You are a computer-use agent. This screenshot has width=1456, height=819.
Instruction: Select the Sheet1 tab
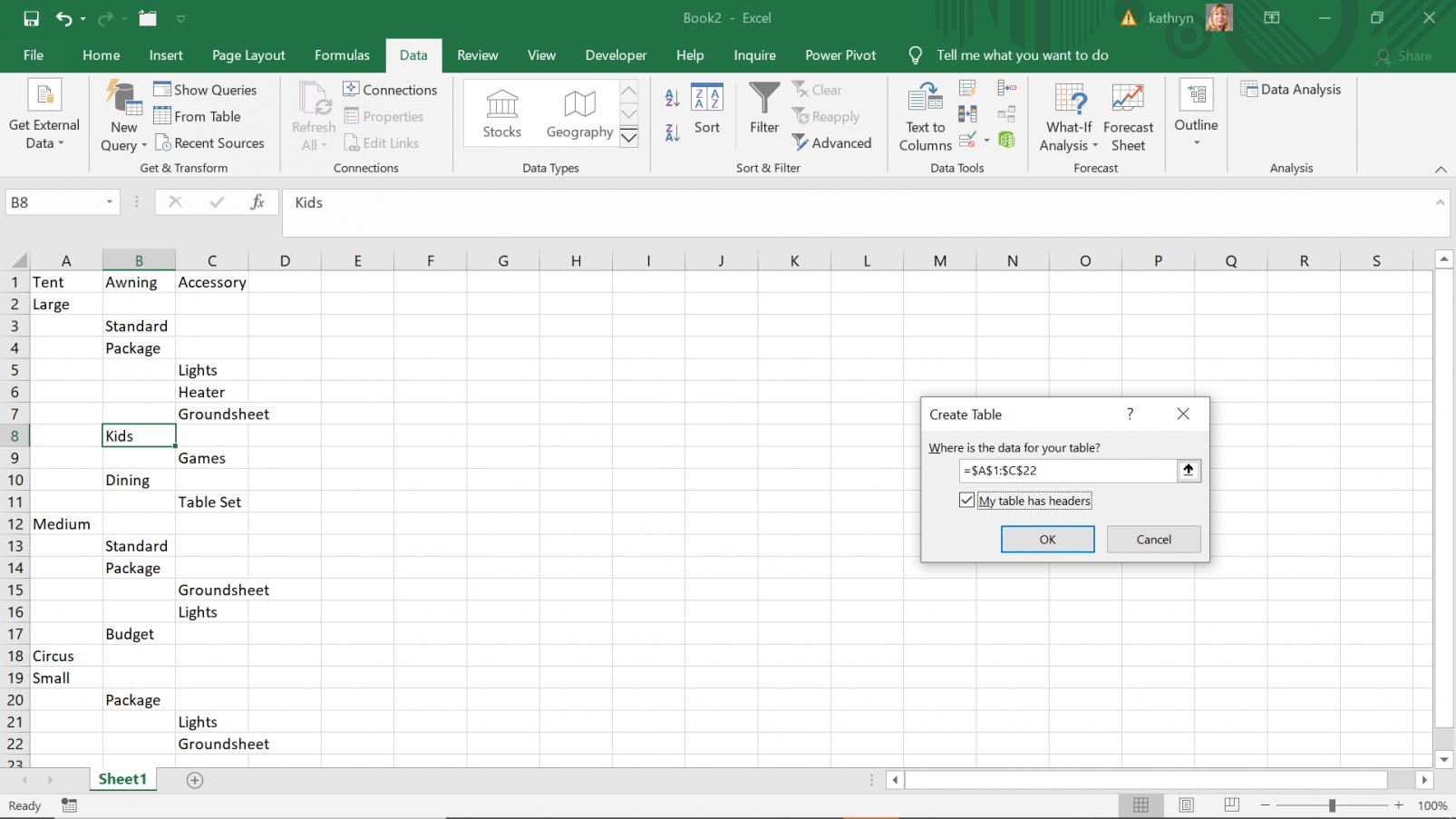tap(122, 779)
